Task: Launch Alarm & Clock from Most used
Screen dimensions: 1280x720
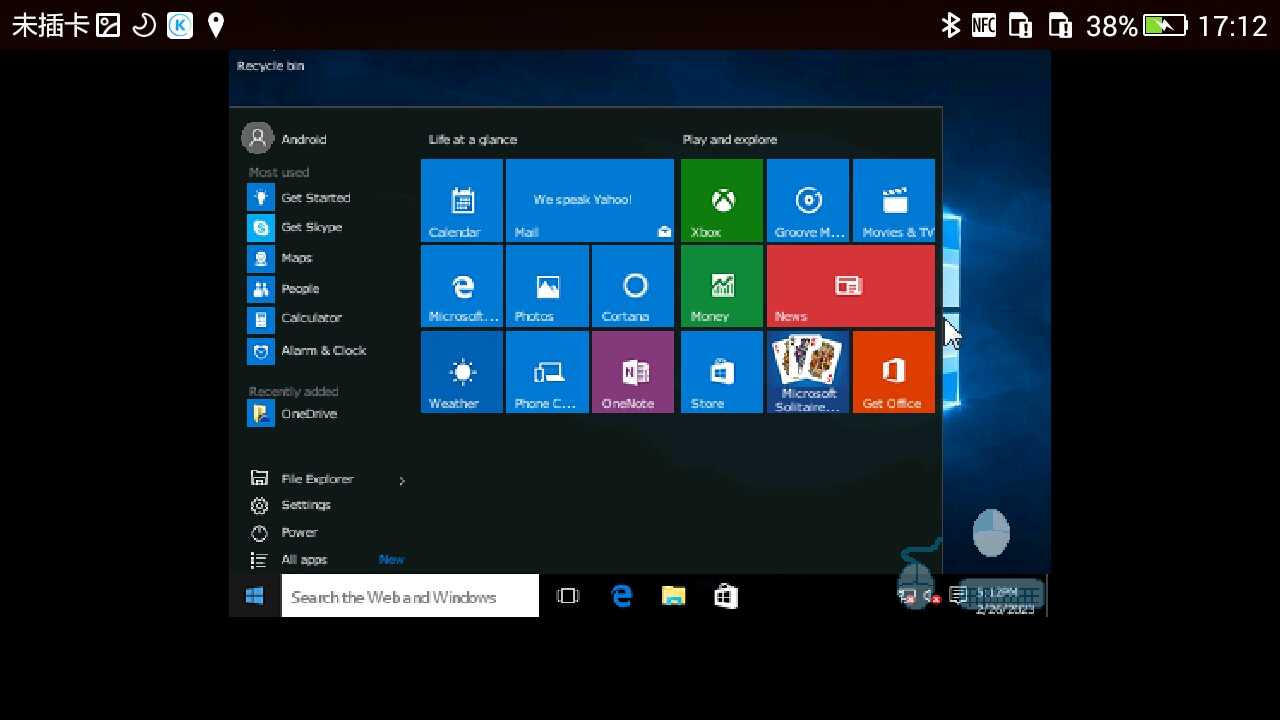Action: pyautogui.click(x=307, y=351)
